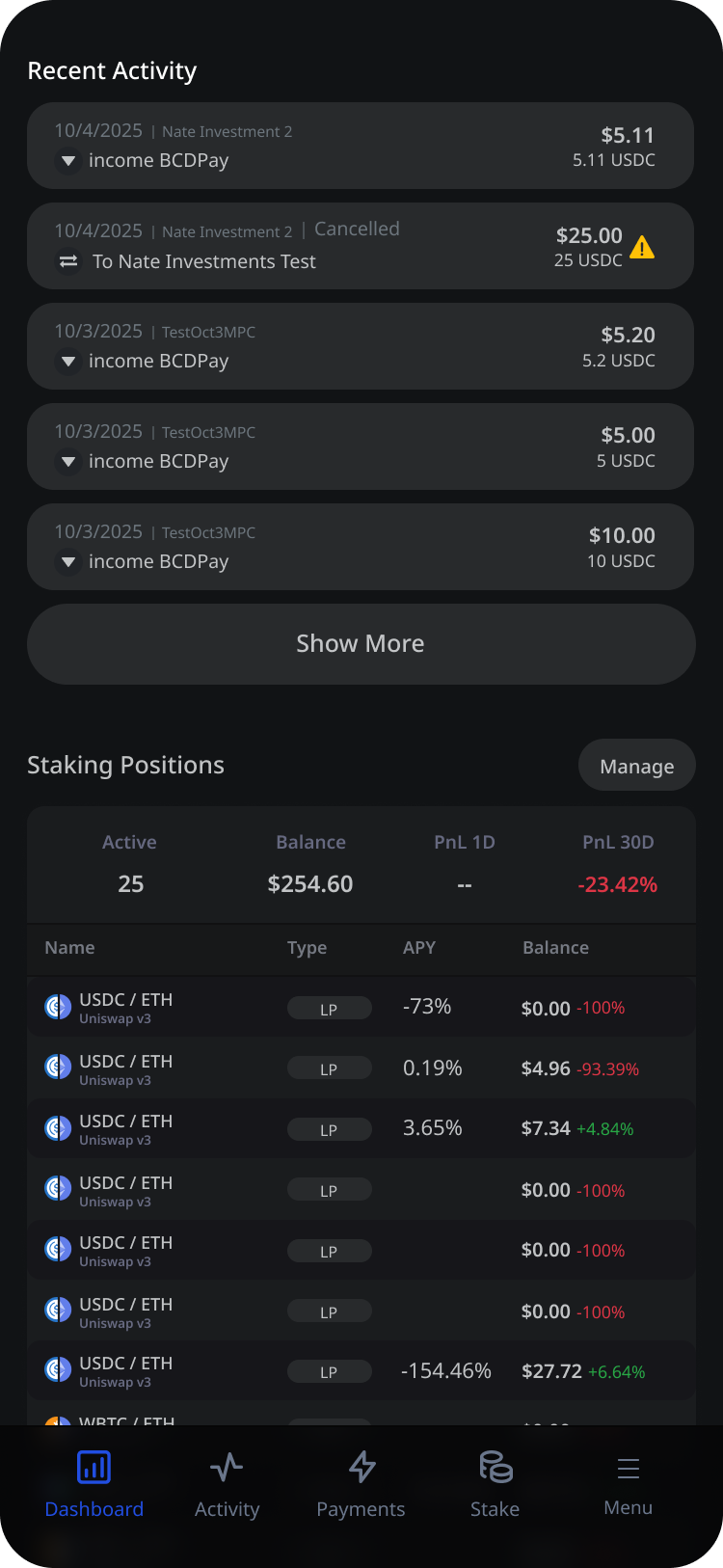Switch to the Payments tab label

(361, 1509)
